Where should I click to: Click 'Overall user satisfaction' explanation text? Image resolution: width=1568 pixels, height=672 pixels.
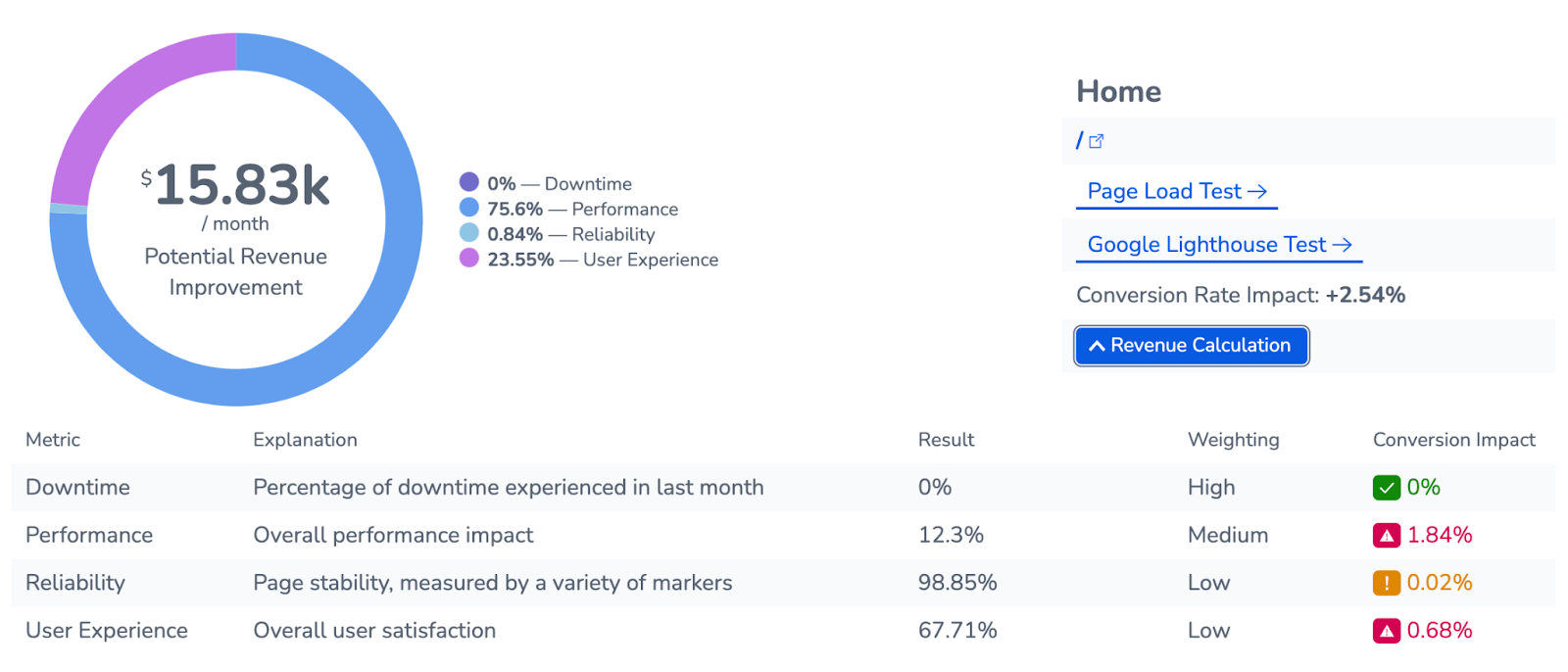click(374, 631)
